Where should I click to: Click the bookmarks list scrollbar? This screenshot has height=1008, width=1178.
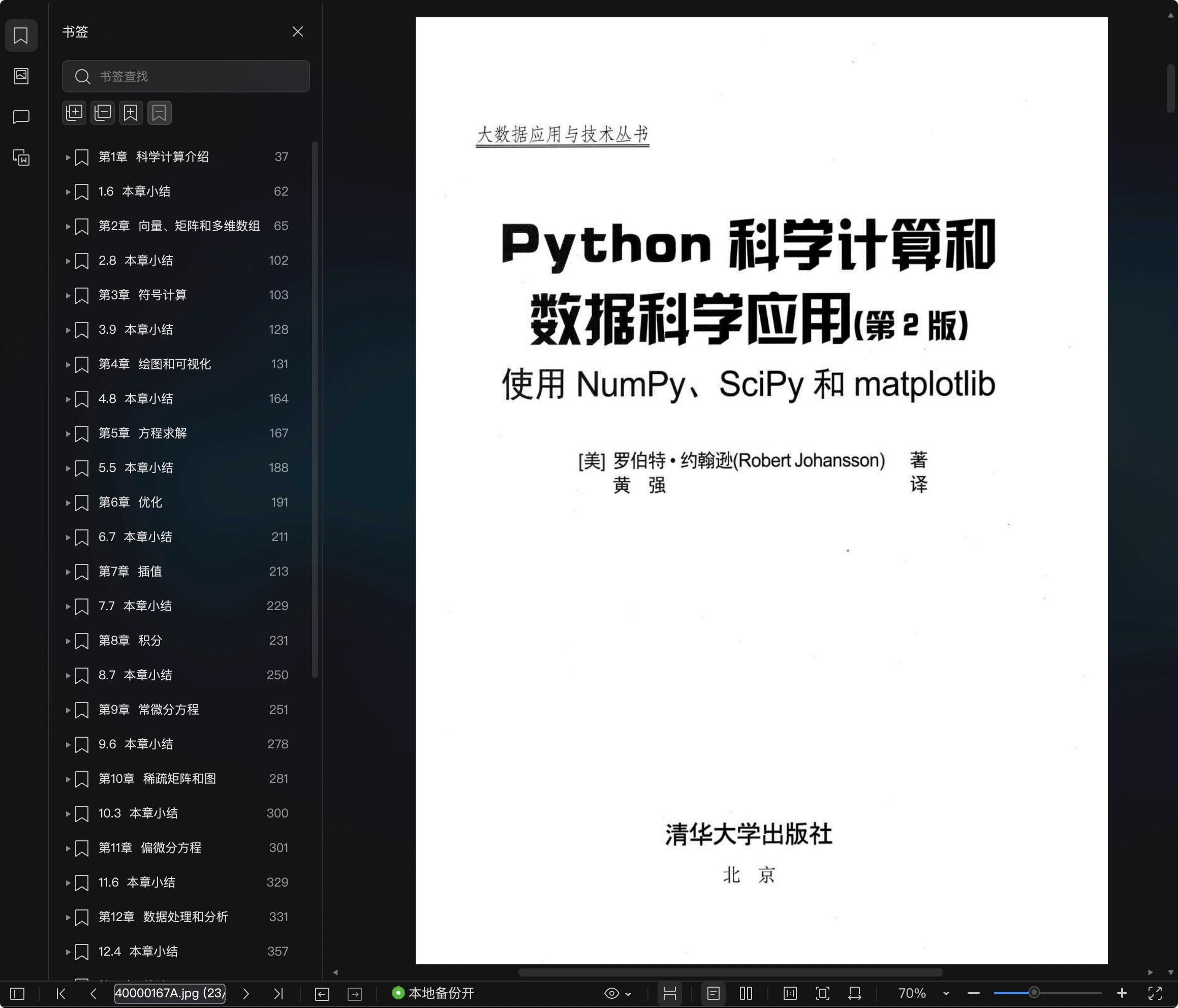click(x=315, y=409)
